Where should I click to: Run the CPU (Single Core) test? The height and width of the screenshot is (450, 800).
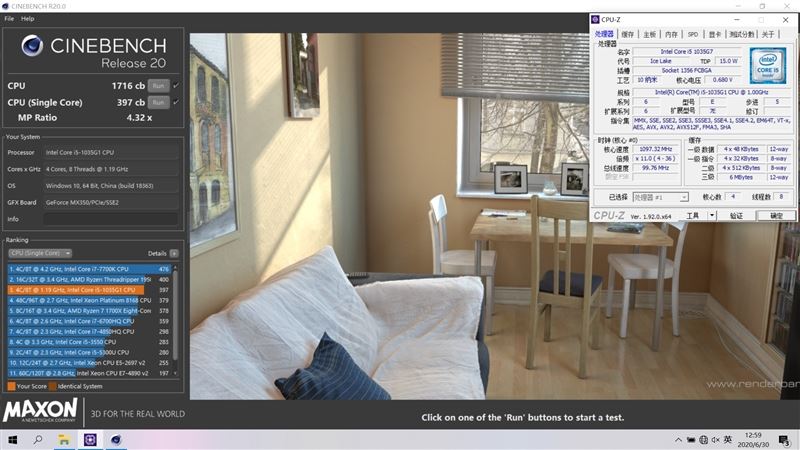click(x=158, y=102)
